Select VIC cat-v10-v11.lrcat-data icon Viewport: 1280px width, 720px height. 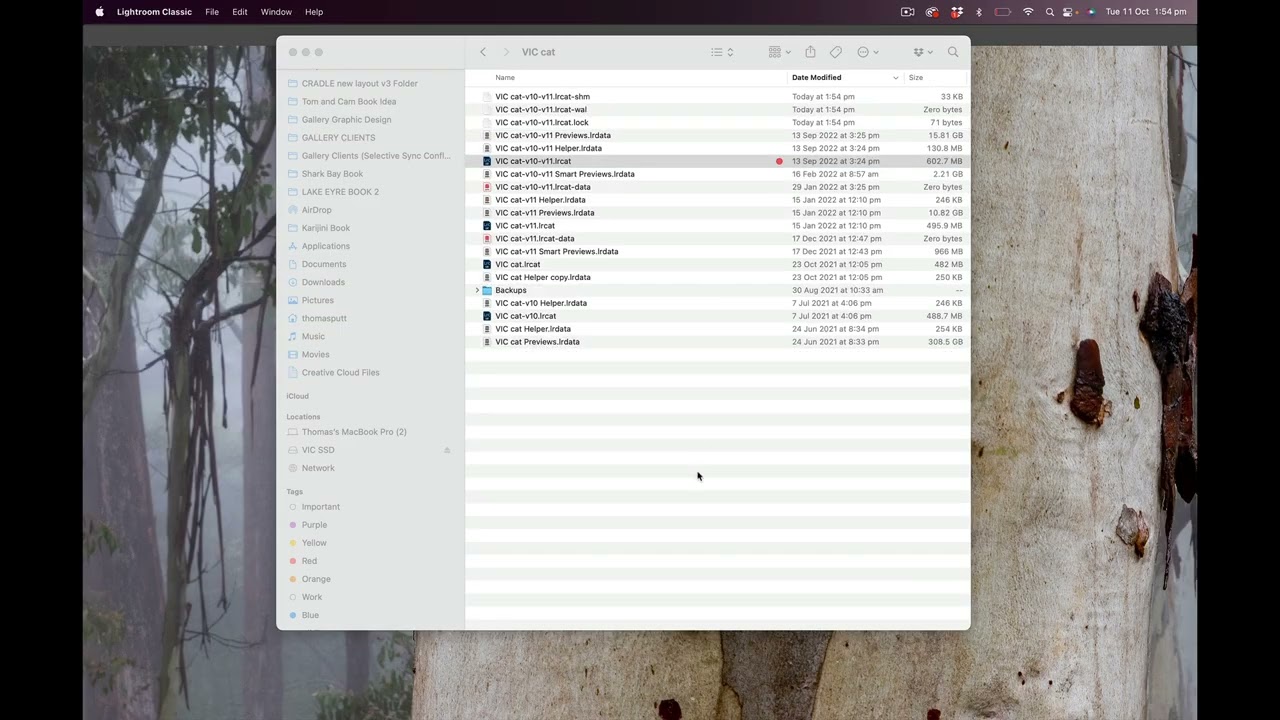click(x=487, y=187)
